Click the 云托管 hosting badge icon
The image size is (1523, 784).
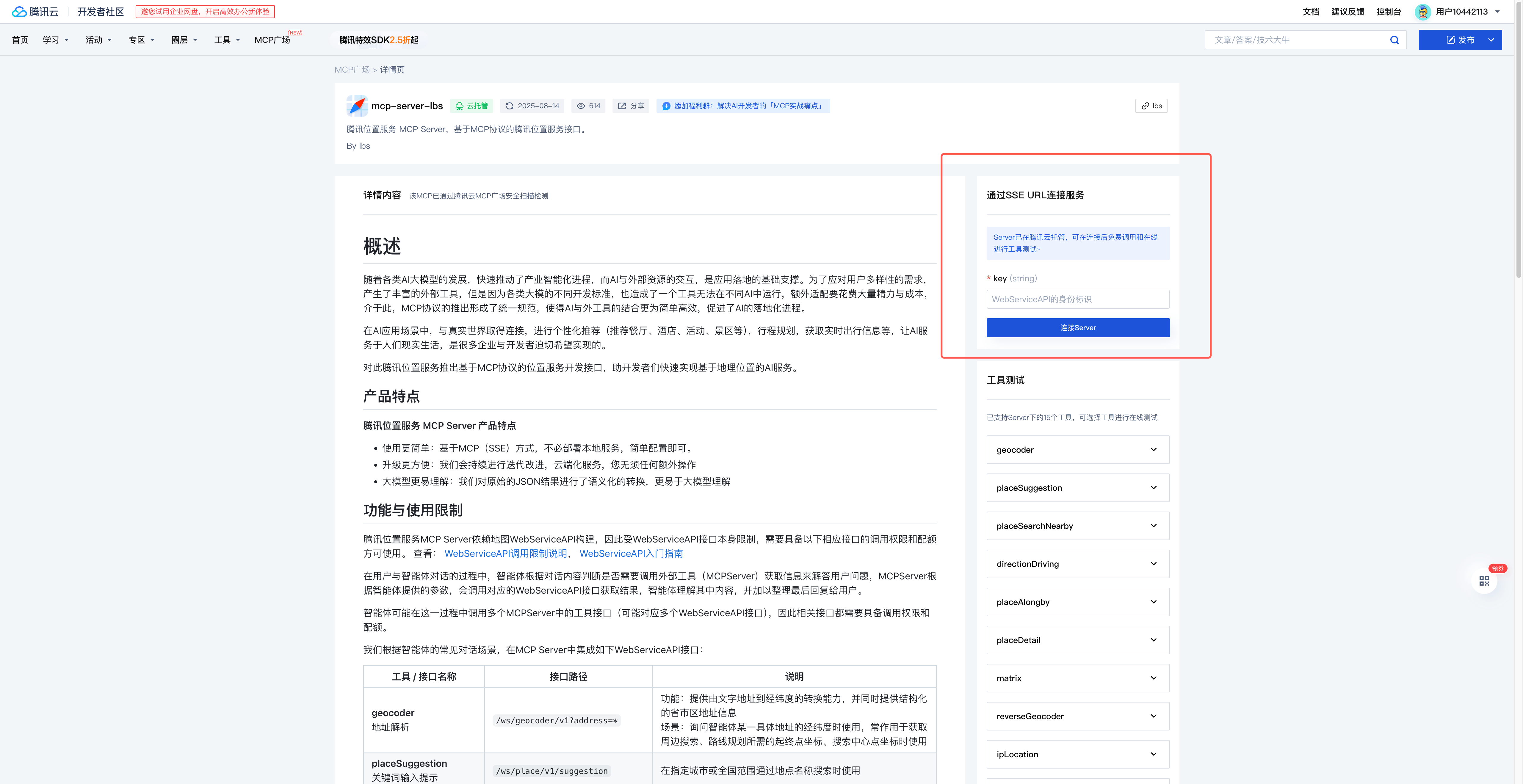point(460,105)
